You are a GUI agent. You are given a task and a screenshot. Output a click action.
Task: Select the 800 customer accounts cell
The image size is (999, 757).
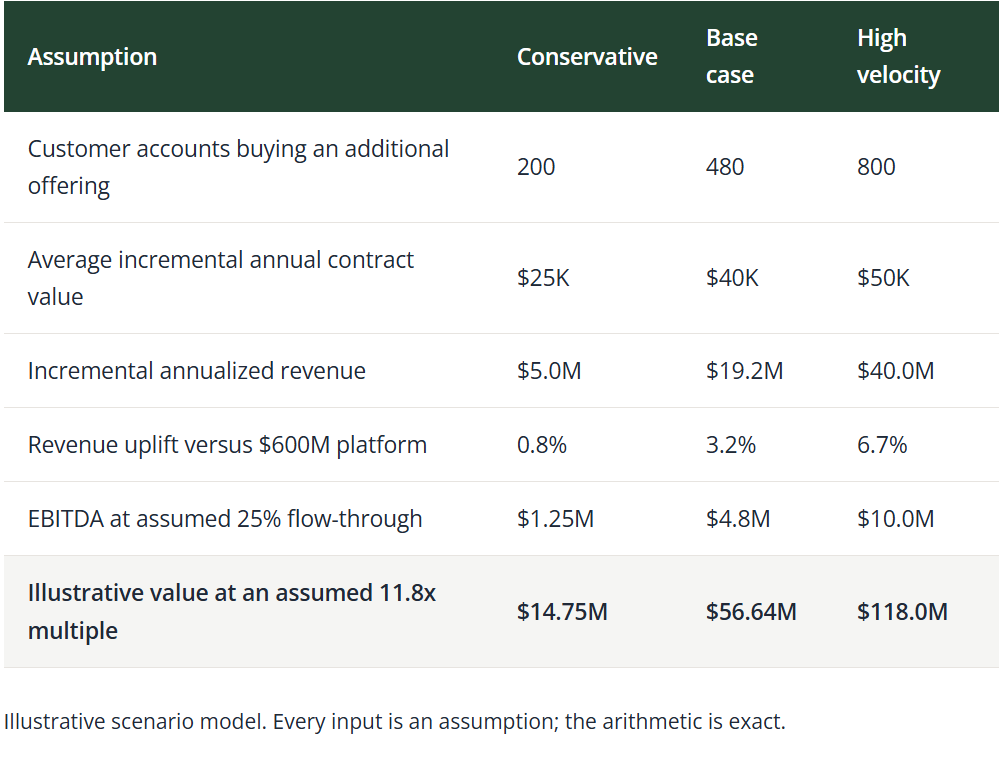pyautogui.click(x=876, y=167)
